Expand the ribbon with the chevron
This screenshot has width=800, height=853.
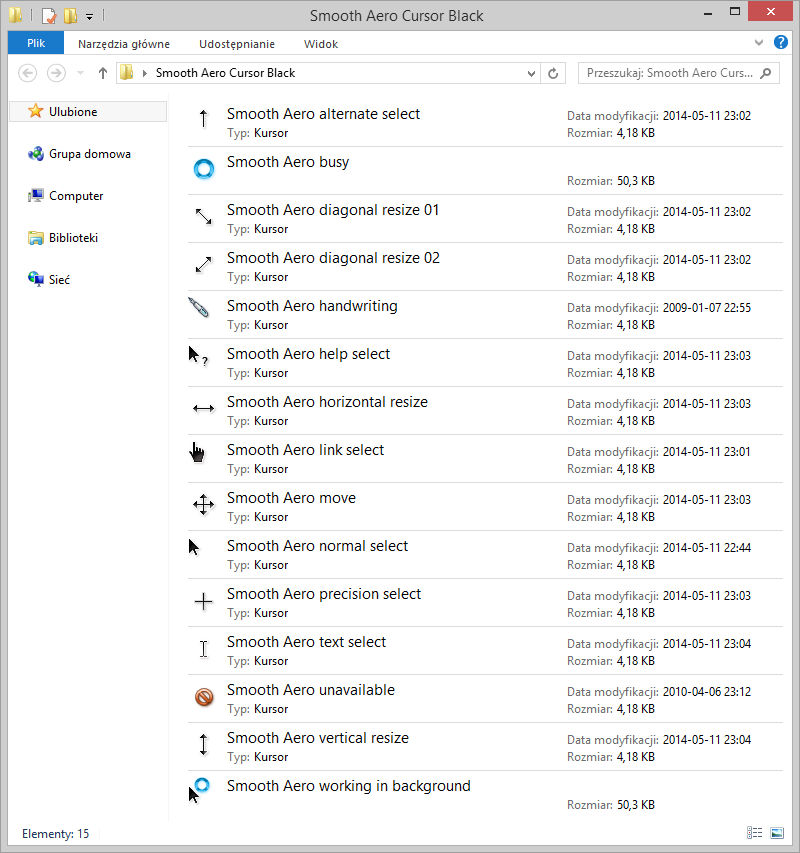[x=759, y=42]
